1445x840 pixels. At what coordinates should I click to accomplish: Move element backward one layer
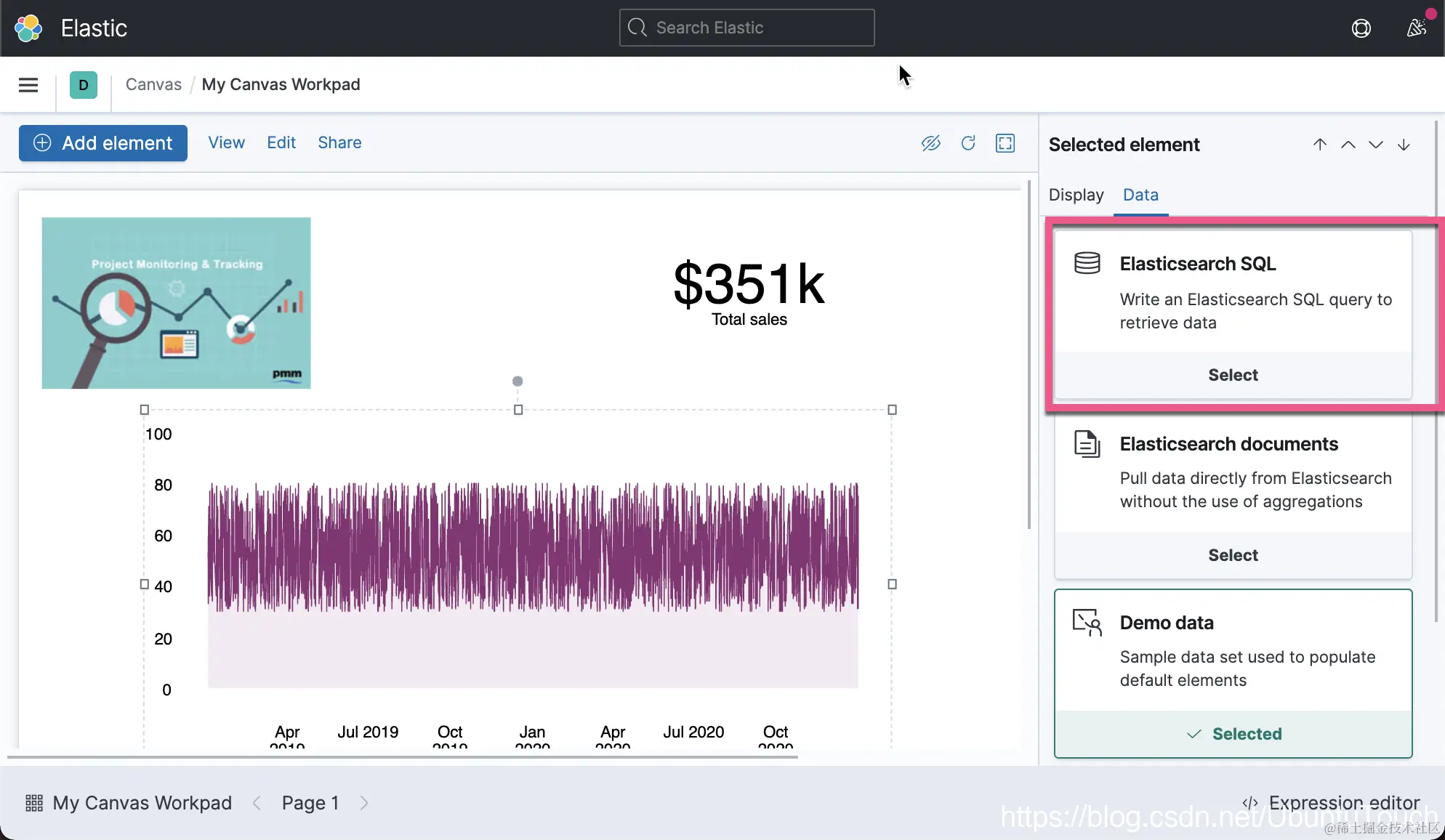[1376, 145]
